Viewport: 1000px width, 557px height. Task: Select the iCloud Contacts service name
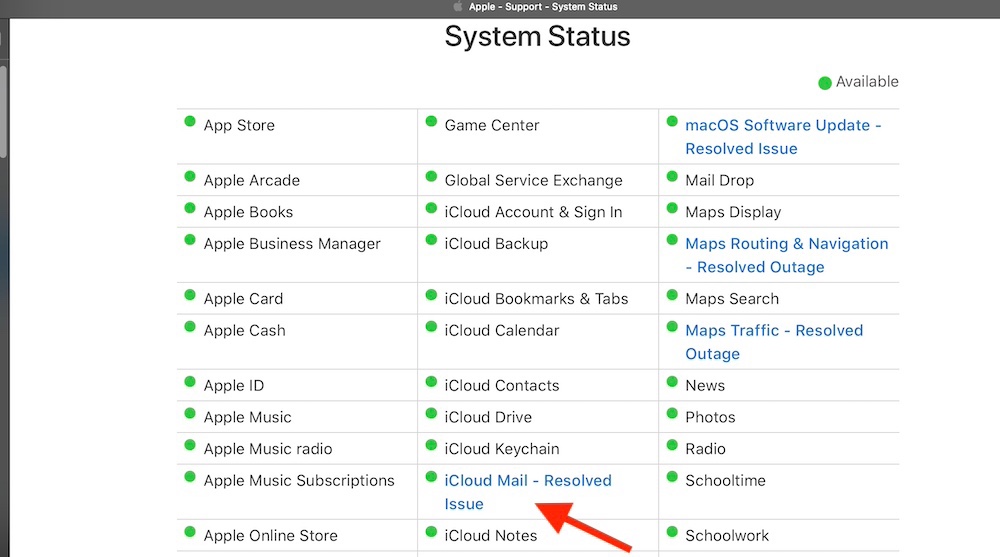coord(502,386)
